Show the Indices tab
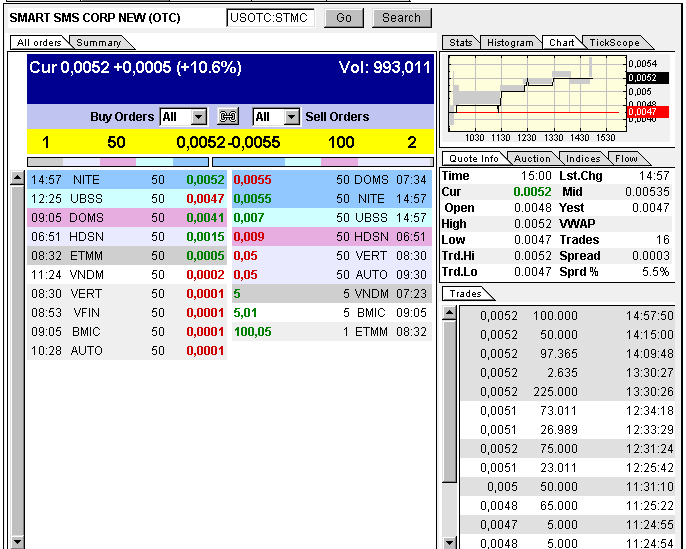This screenshot has width=686, height=549. [583, 158]
